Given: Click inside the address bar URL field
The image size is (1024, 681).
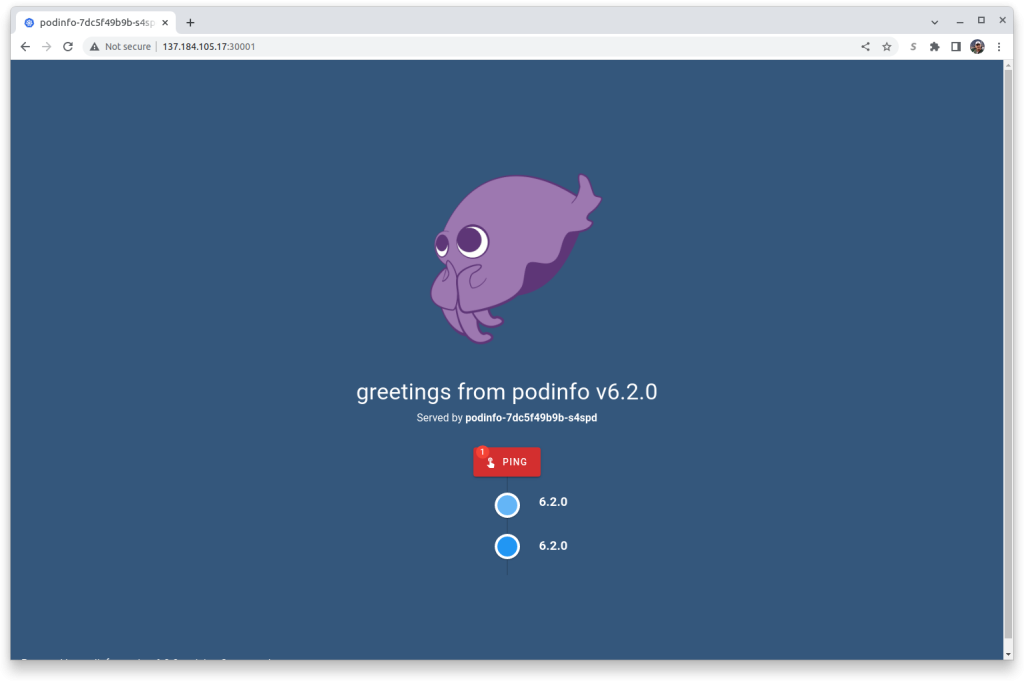Looking at the screenshot, I should coord(300,46).
